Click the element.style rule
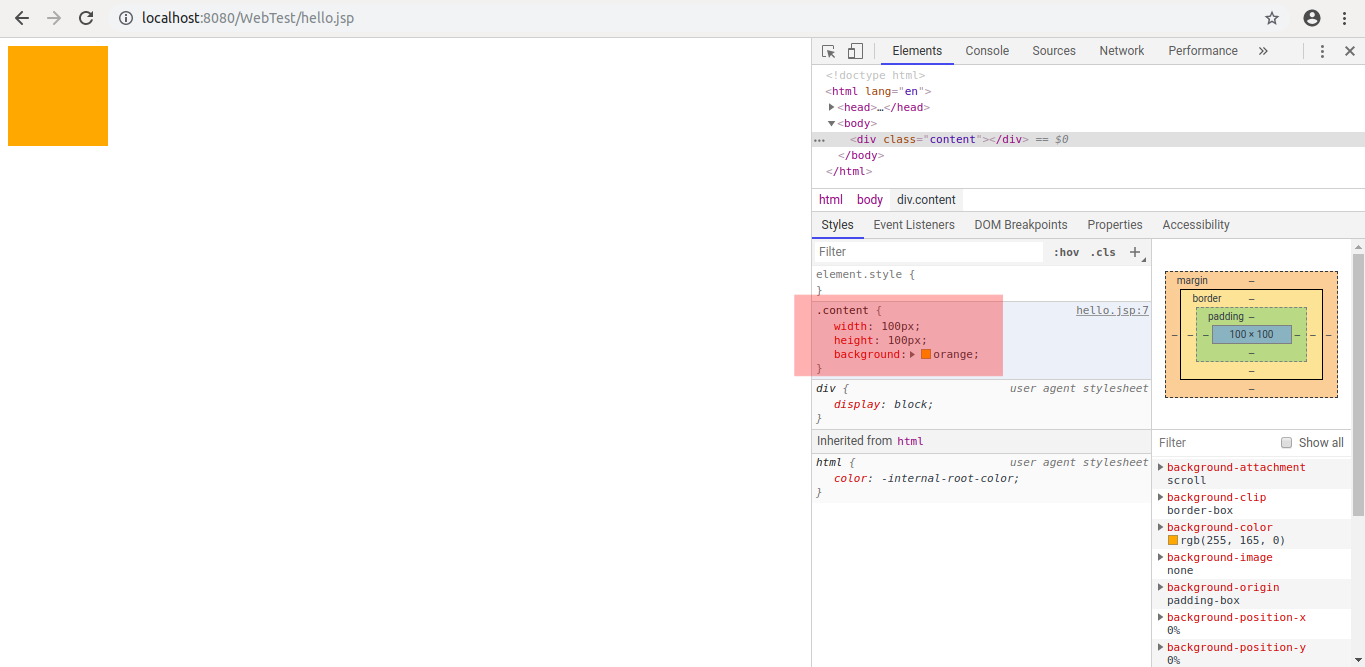1365x667 pixels. tap(866, 274)
